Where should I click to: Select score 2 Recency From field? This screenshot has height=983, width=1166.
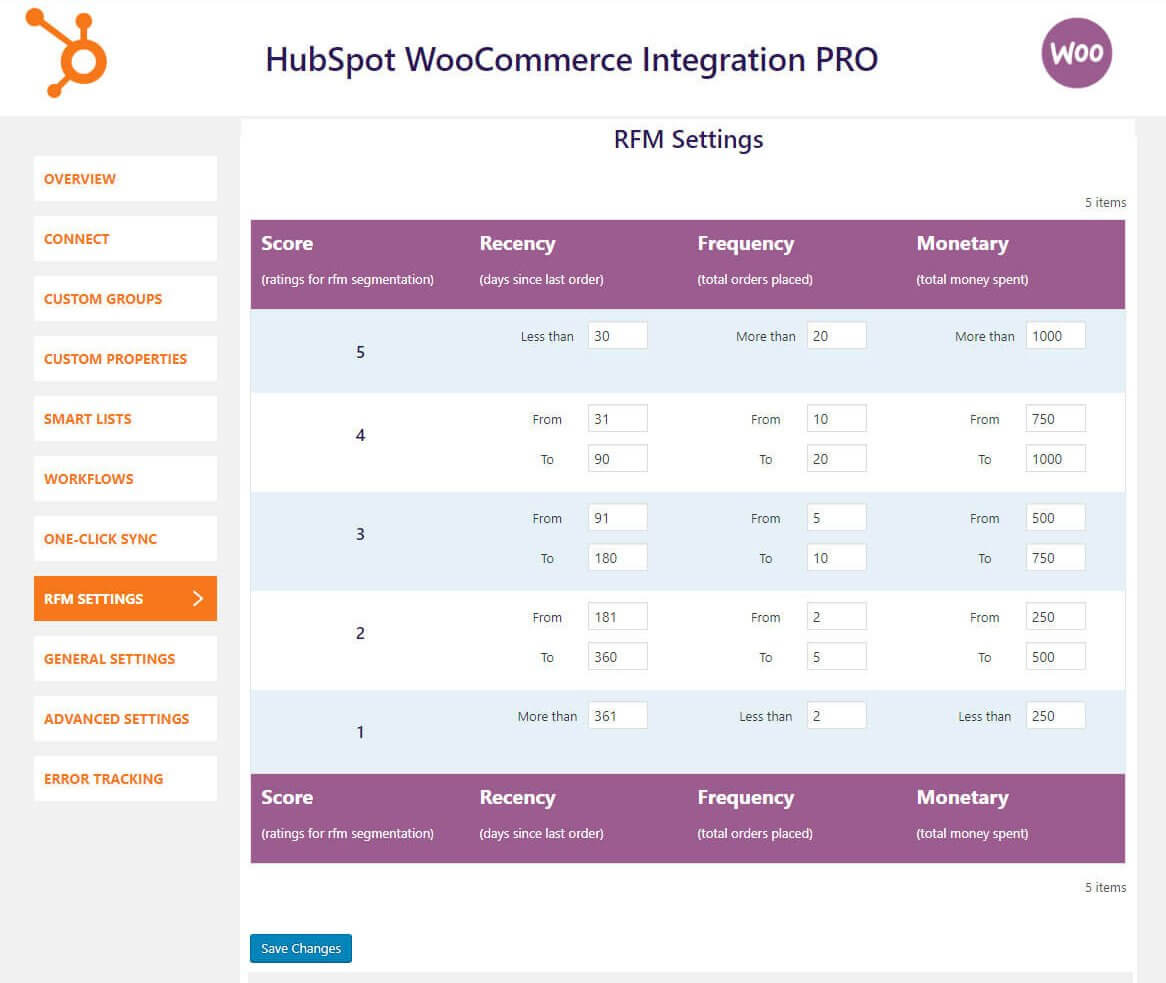pyautogui.click(x=617, y=616)
